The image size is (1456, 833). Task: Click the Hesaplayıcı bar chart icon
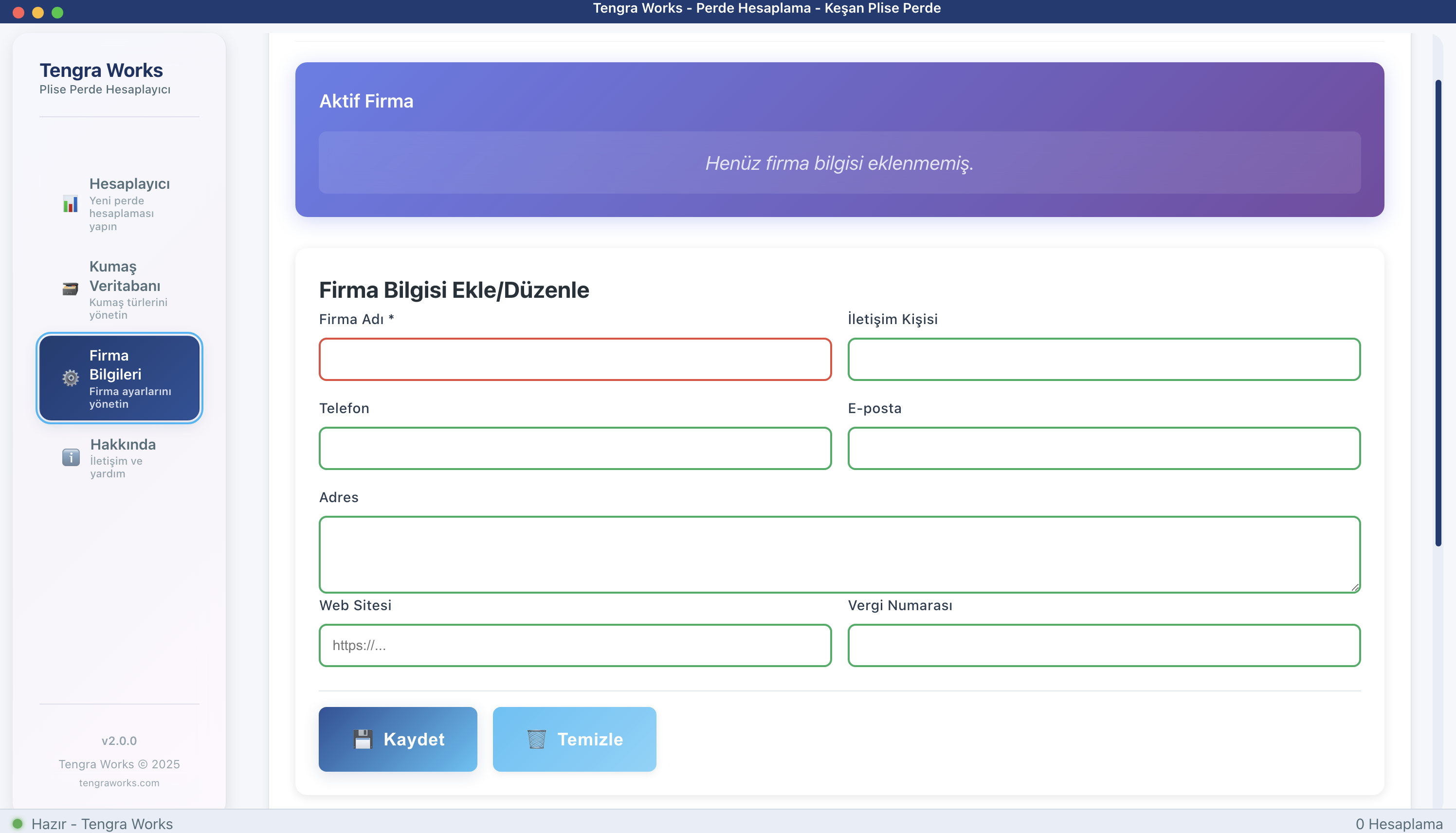pos(71,204)
